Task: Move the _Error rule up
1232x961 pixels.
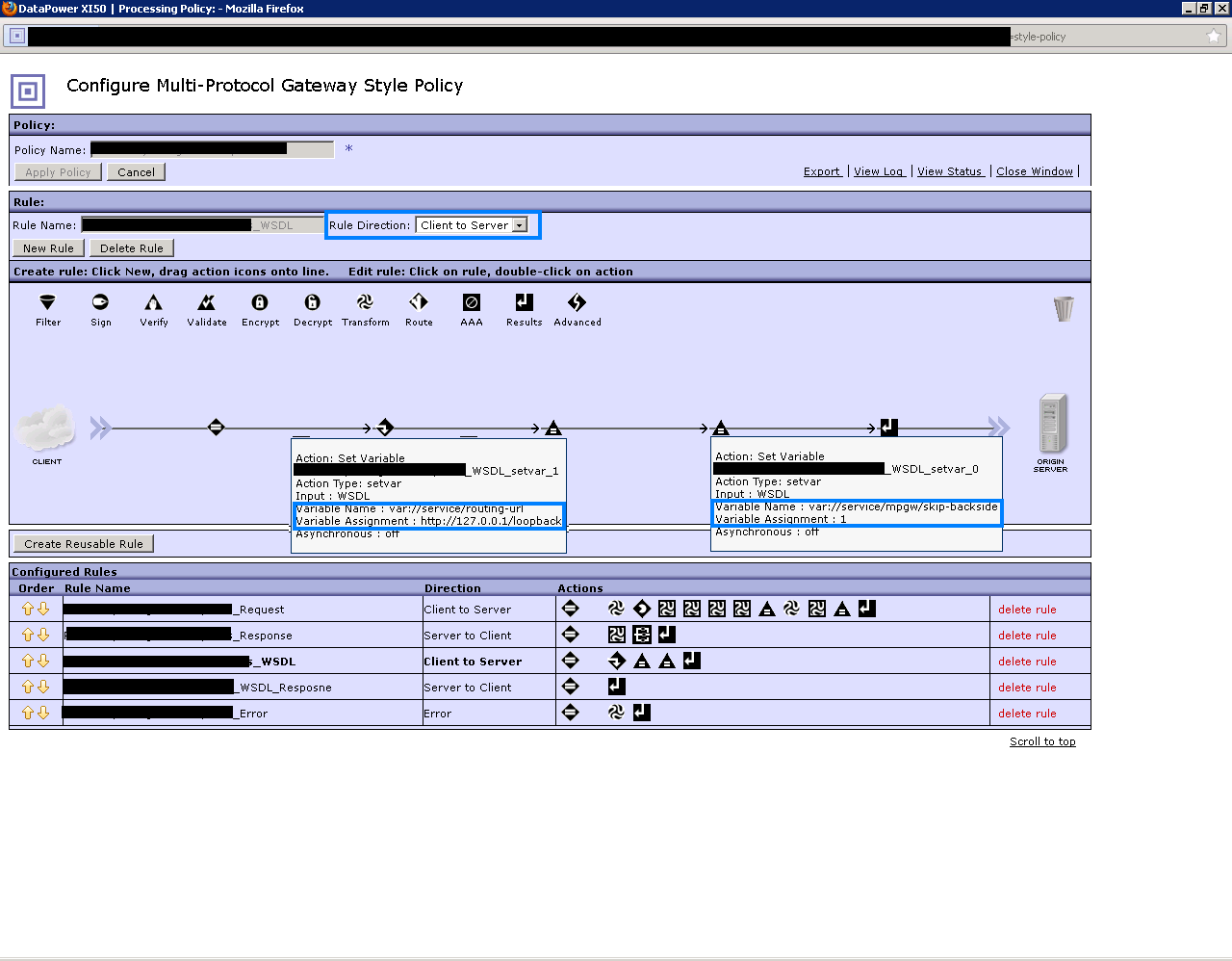Action: click(28, 713)
